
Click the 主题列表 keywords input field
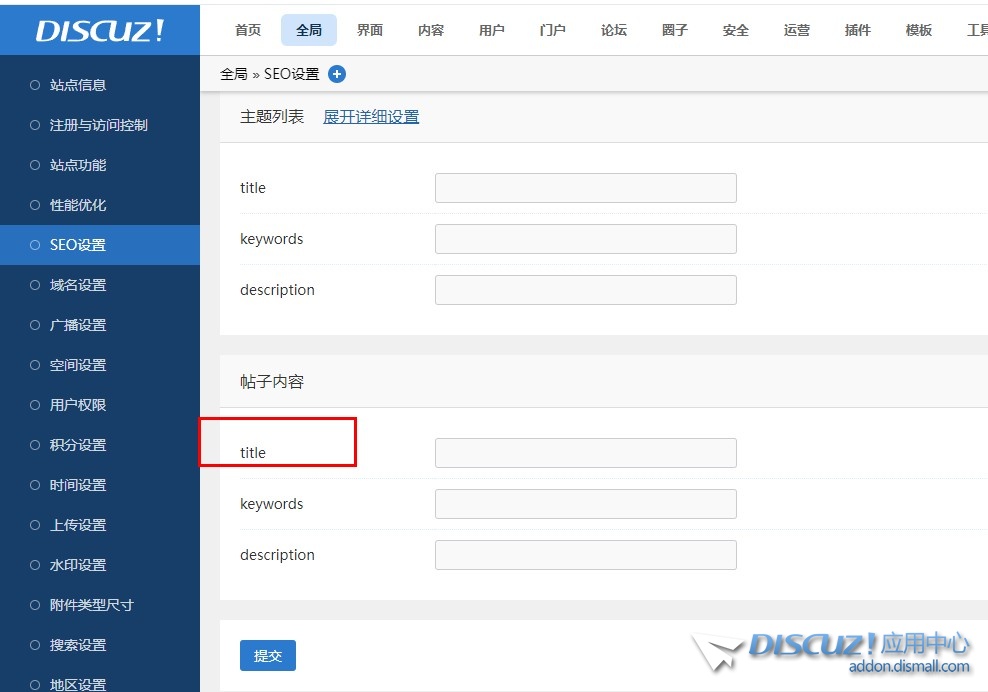585,239
